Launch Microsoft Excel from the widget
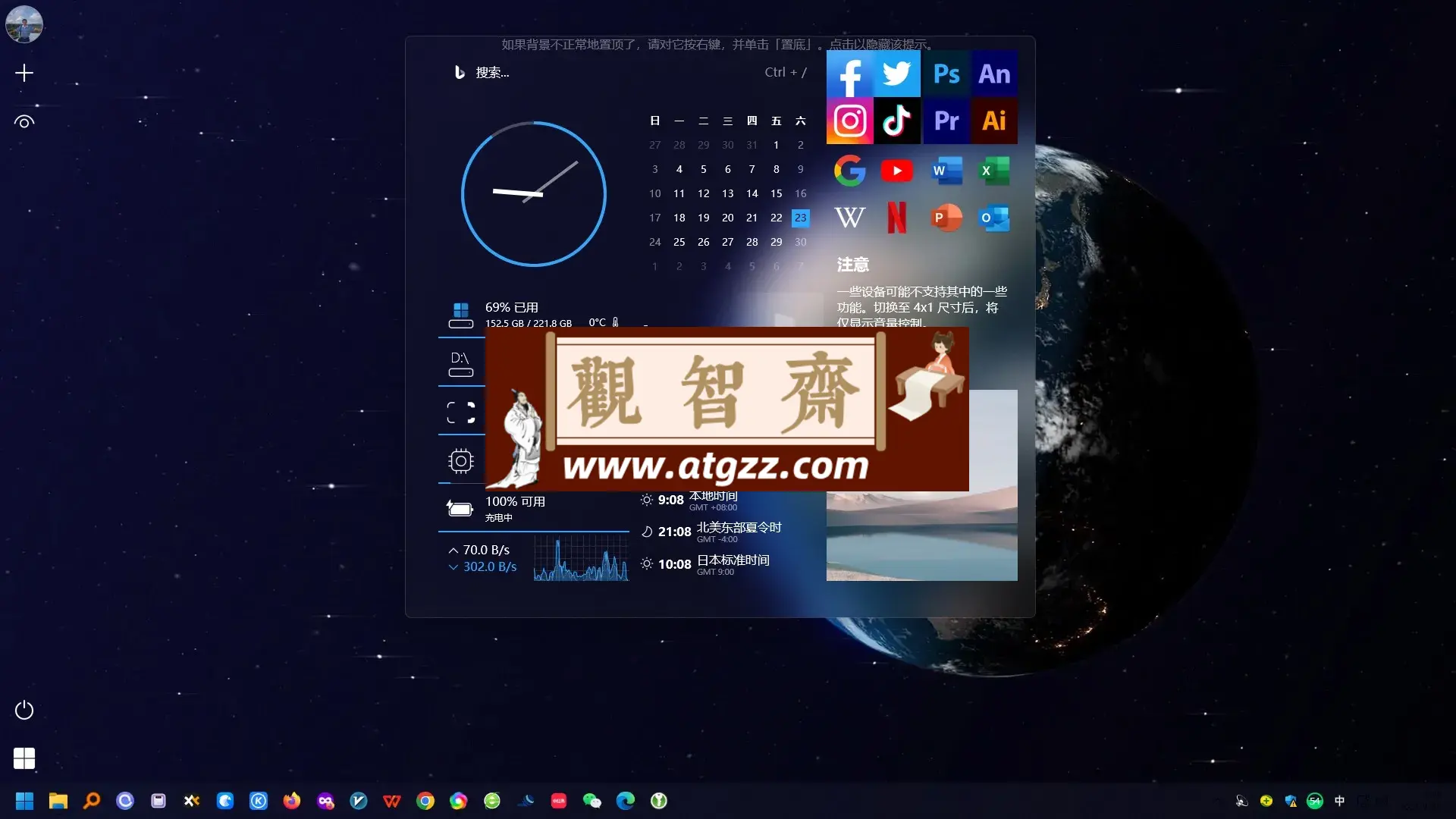Viewport: 1456px width, 819px height. (994, 171)
